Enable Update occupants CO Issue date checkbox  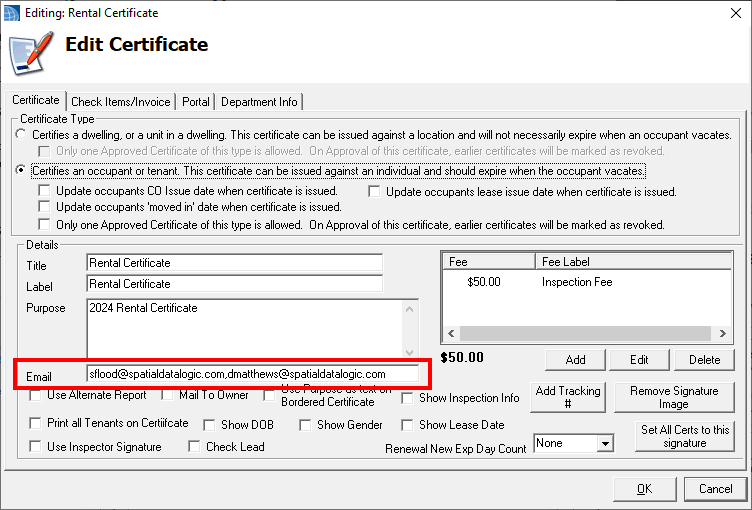[44, 190]
